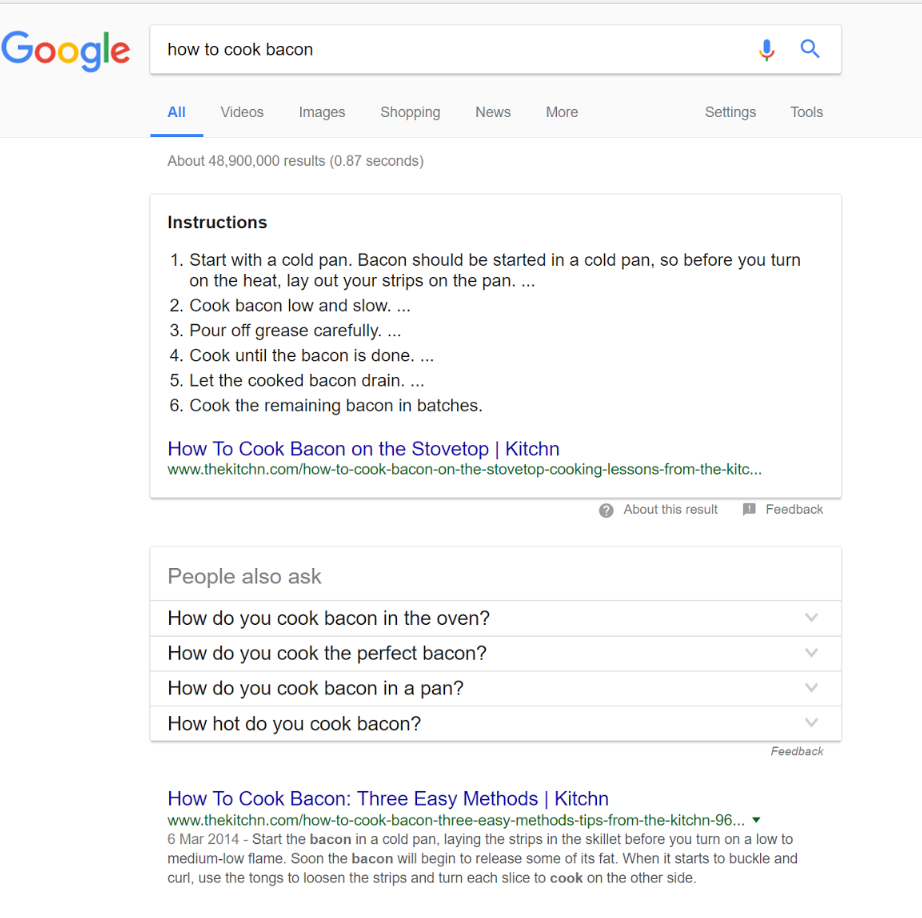The height and width of the screenshot is (918, 922).
Task: Expand 'How do you cook the perfect bacon?'
Action: coord(495,653)
